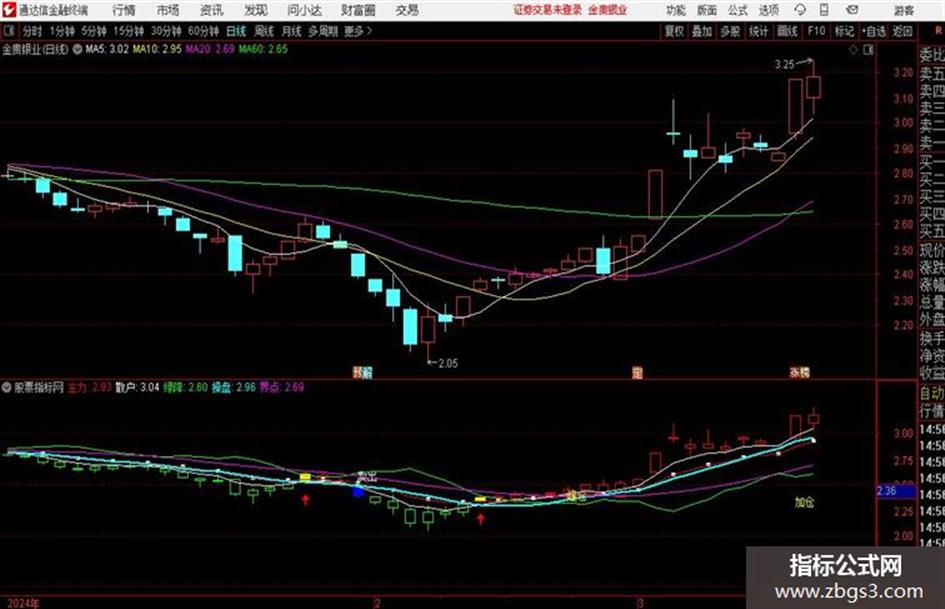Select the 日线 daily period tab
The height and width of the screenshot is (609, 945).
(236, 31)
